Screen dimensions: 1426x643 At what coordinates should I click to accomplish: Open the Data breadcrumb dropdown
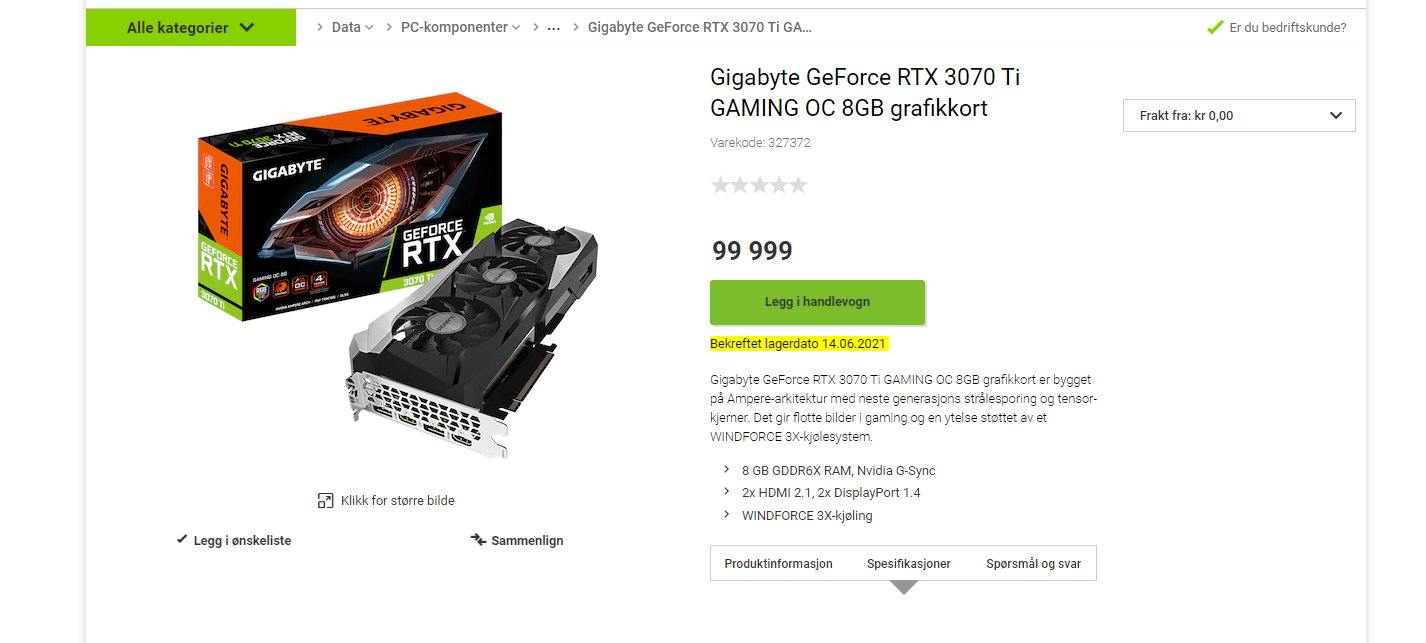353,27
